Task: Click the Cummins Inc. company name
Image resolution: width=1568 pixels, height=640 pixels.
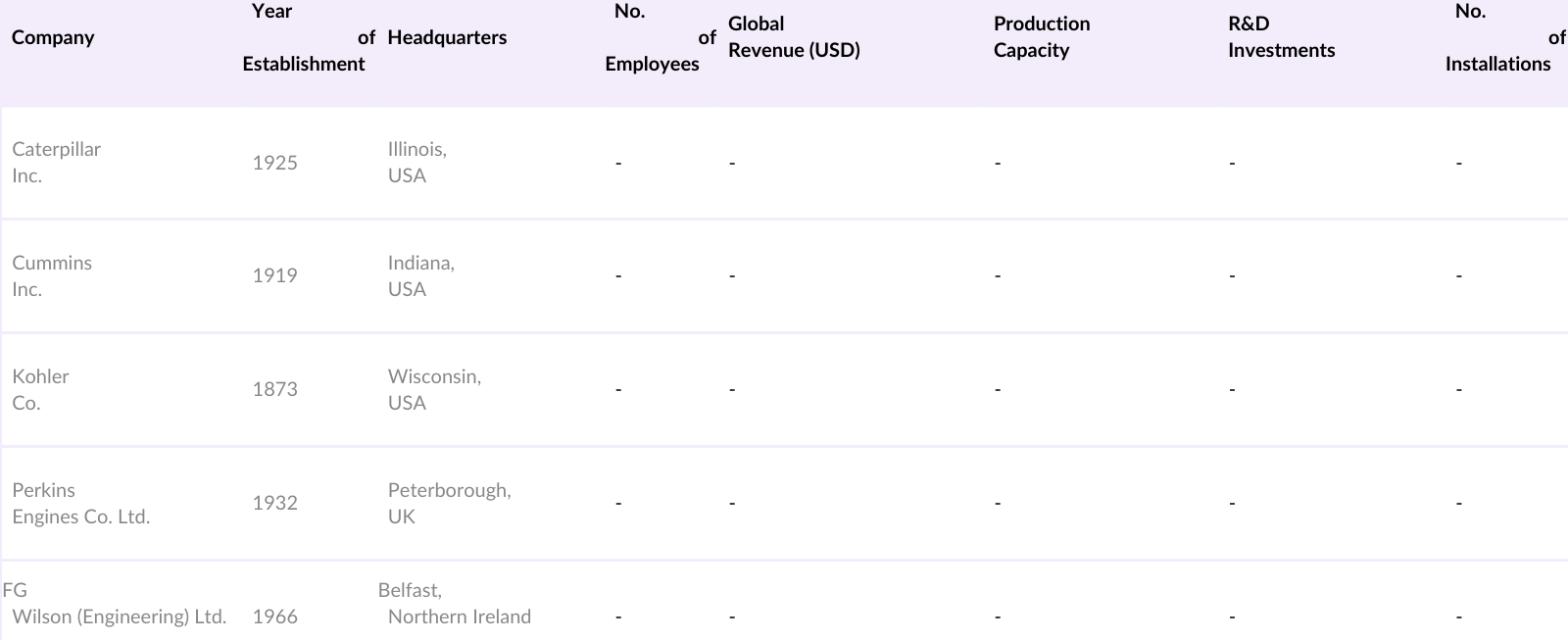Action: click(x=52, y=276)
